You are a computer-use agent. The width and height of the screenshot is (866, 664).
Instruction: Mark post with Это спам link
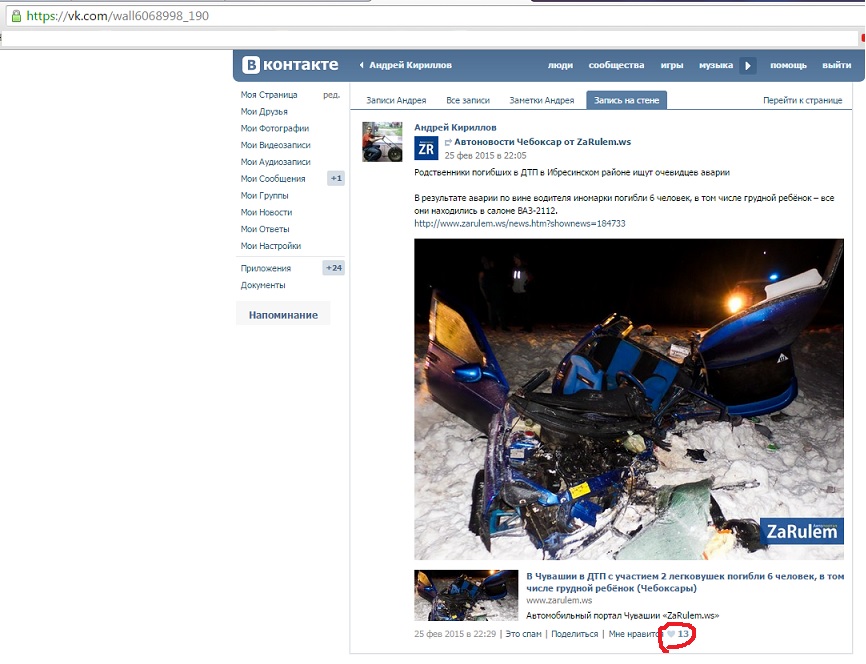523,634
